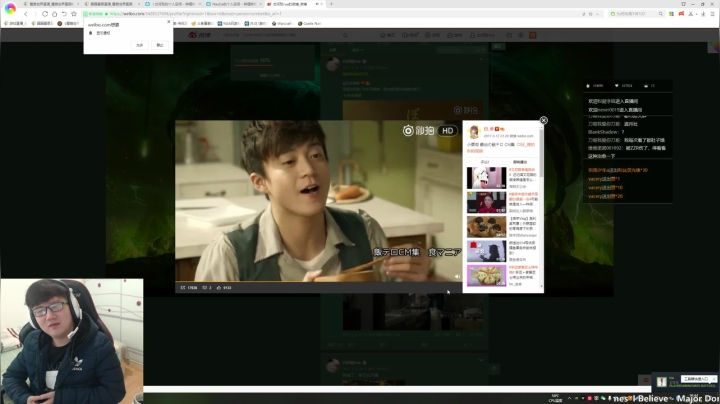This screenshot has height=404, width=720.
Task: Close the video popup overlay
Action: click(544, 120)
